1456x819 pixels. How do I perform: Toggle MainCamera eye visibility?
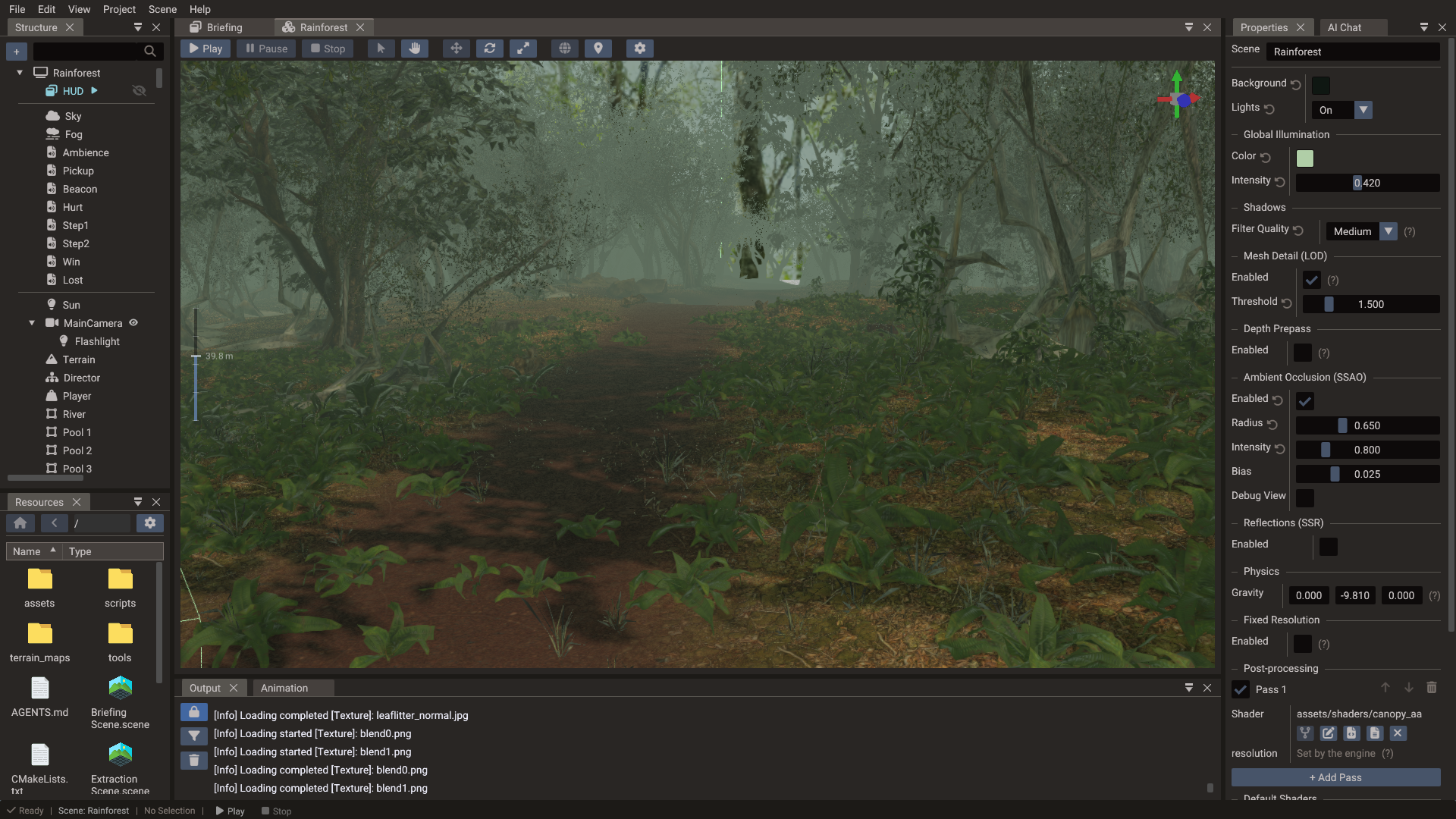point(133,323)
